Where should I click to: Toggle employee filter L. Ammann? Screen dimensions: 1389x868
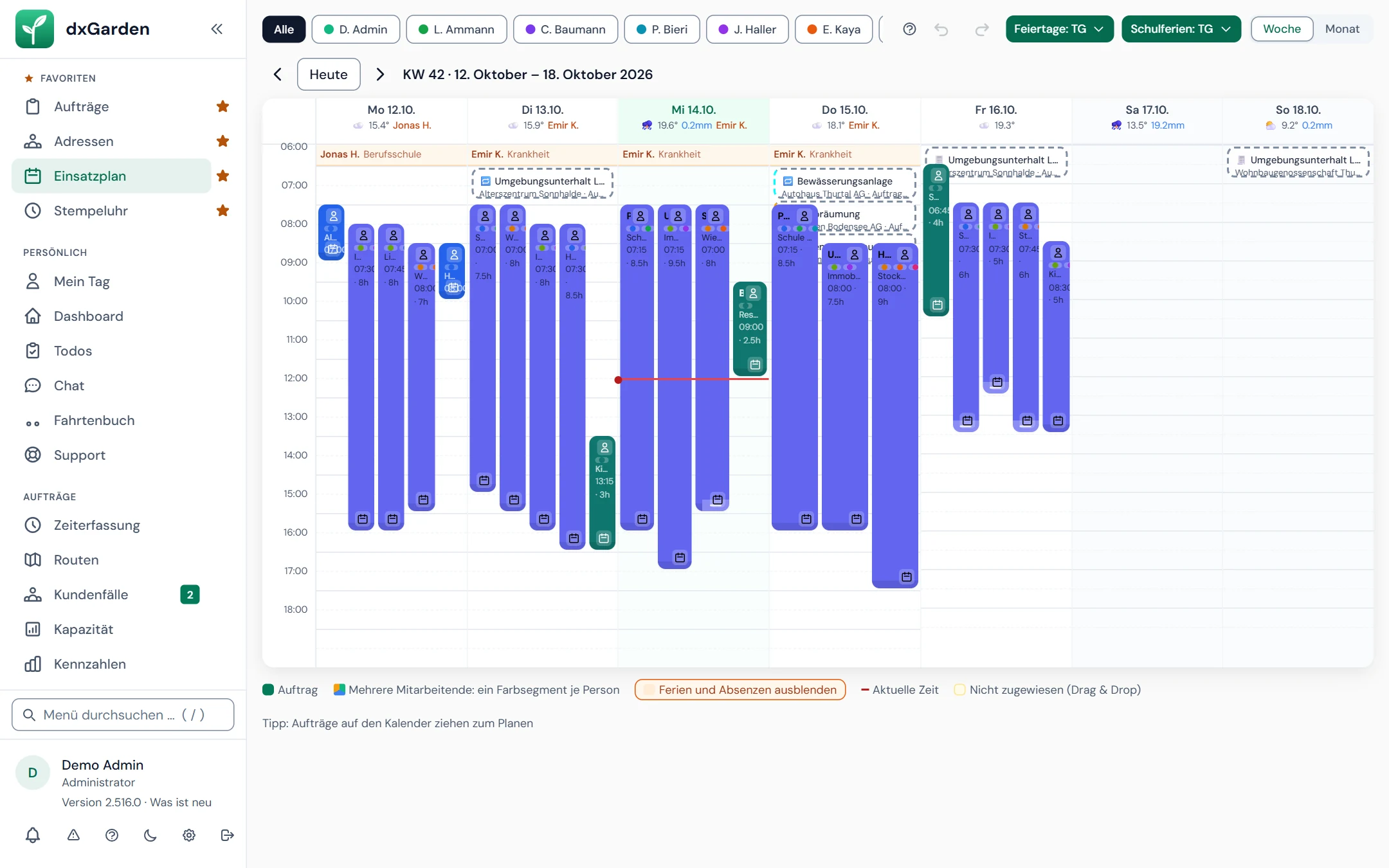[457, 30]
